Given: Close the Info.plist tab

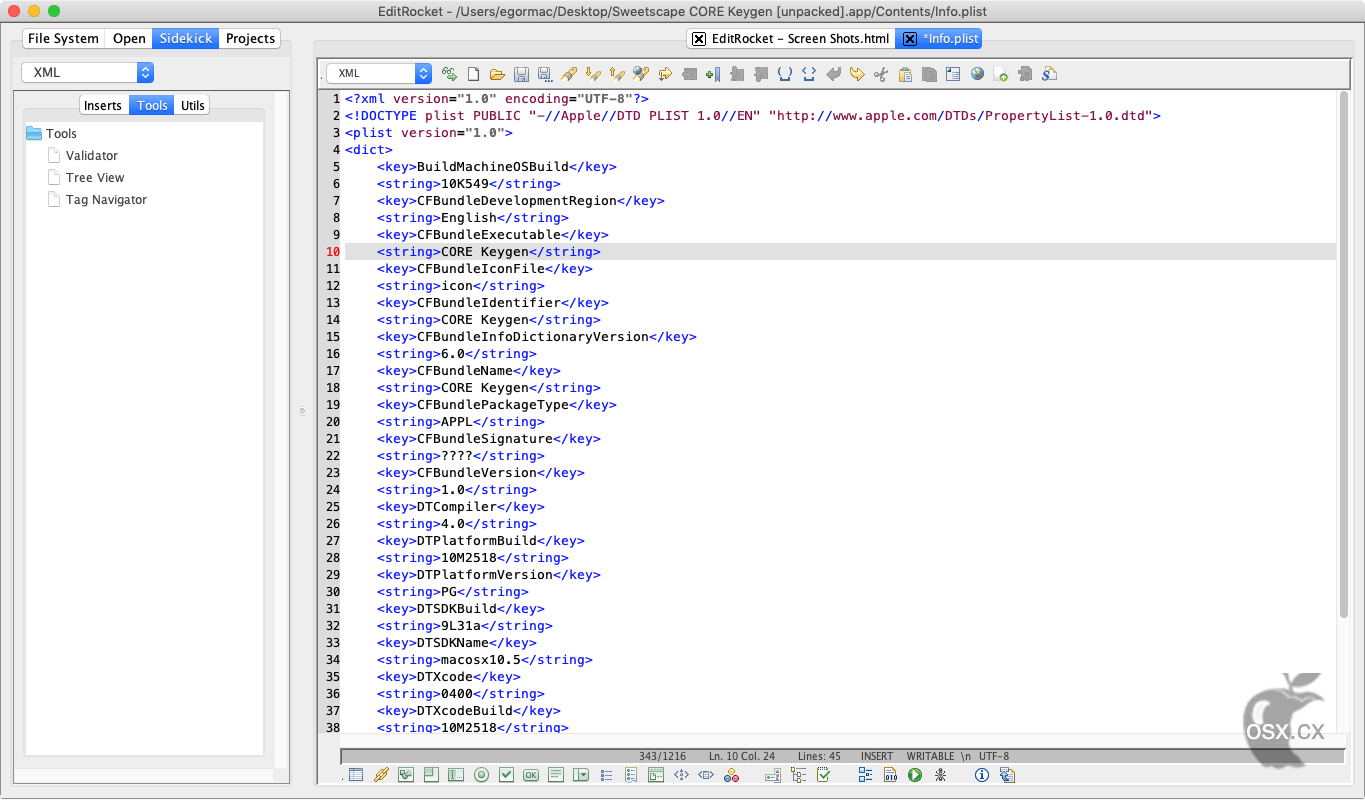Looking at the screenshot, I should tap(910, 39).
